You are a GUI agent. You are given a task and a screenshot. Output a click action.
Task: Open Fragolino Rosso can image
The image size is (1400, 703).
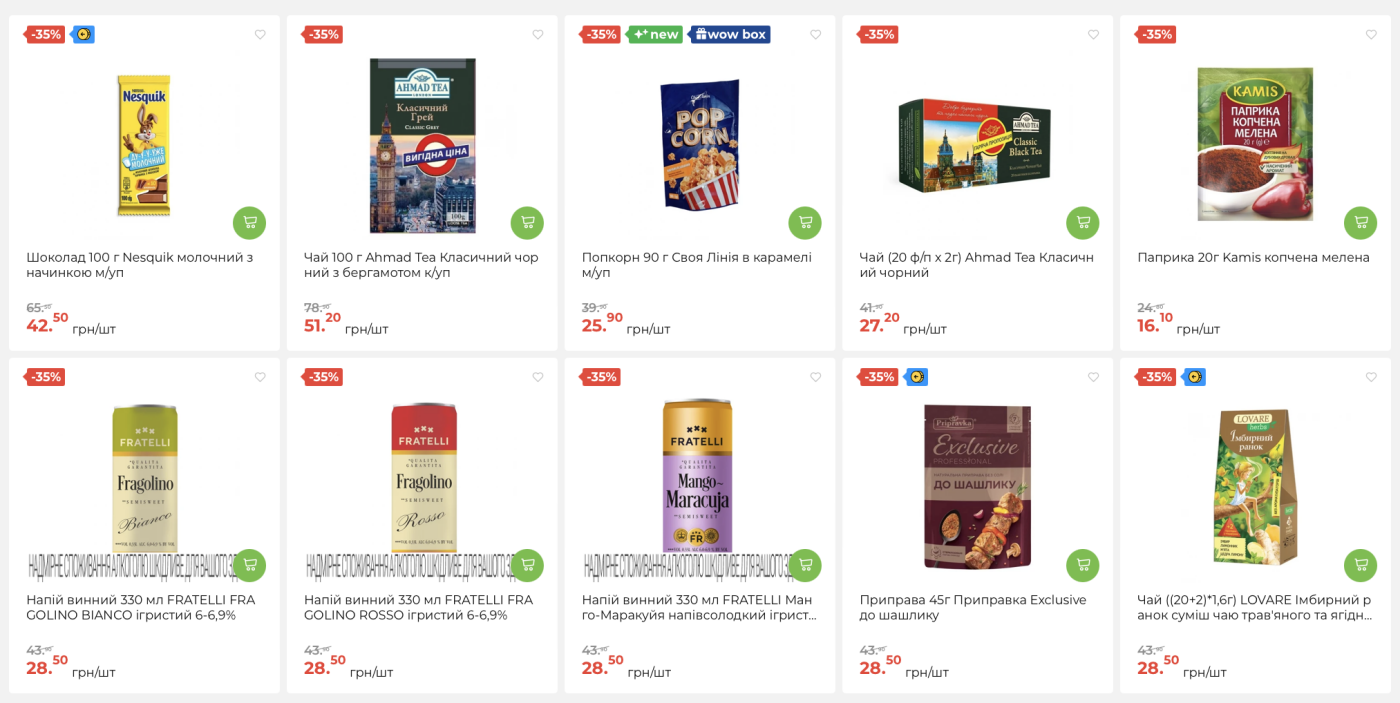(422, 485)
